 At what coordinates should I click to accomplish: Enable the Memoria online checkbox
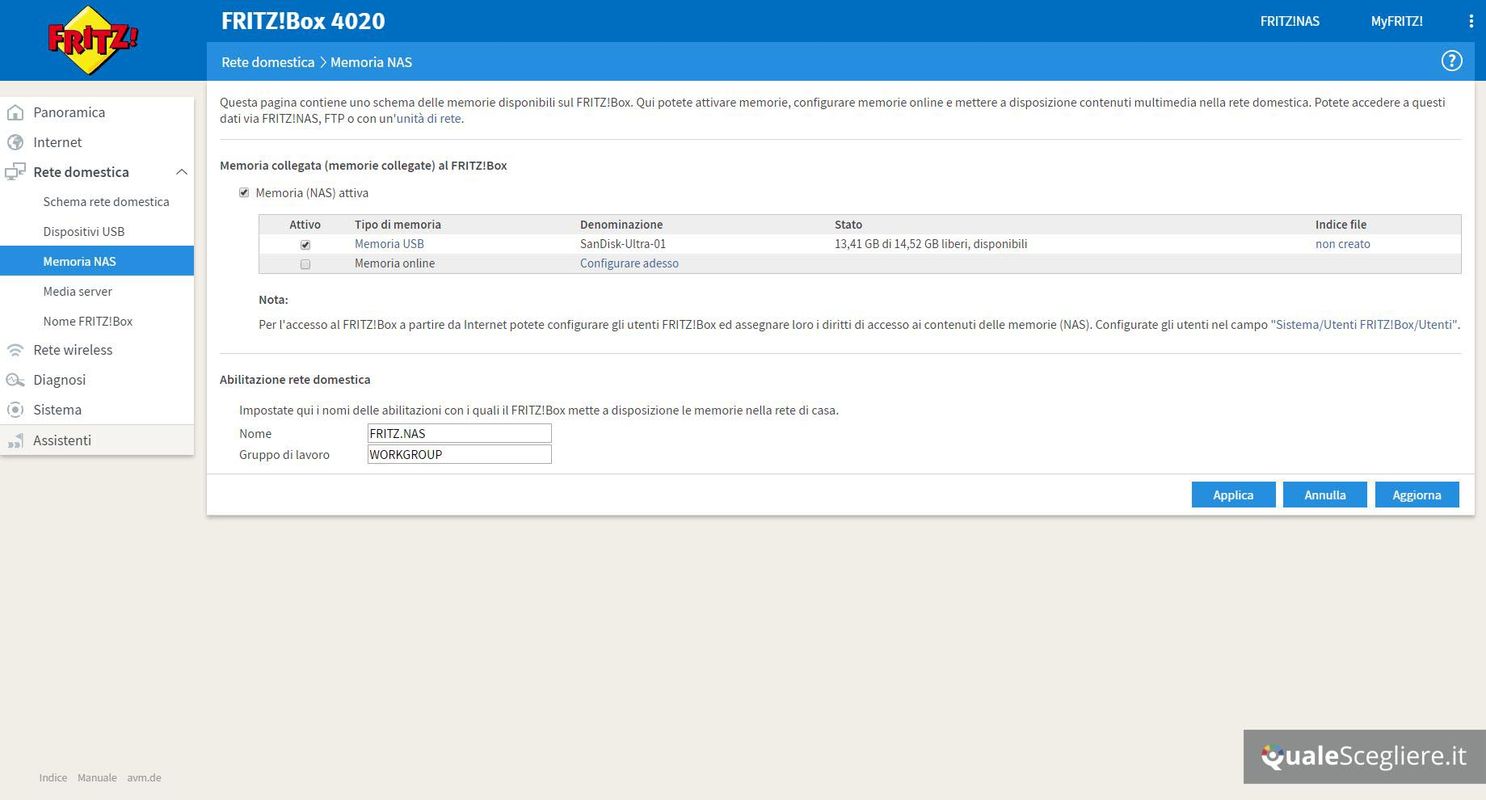305,264
